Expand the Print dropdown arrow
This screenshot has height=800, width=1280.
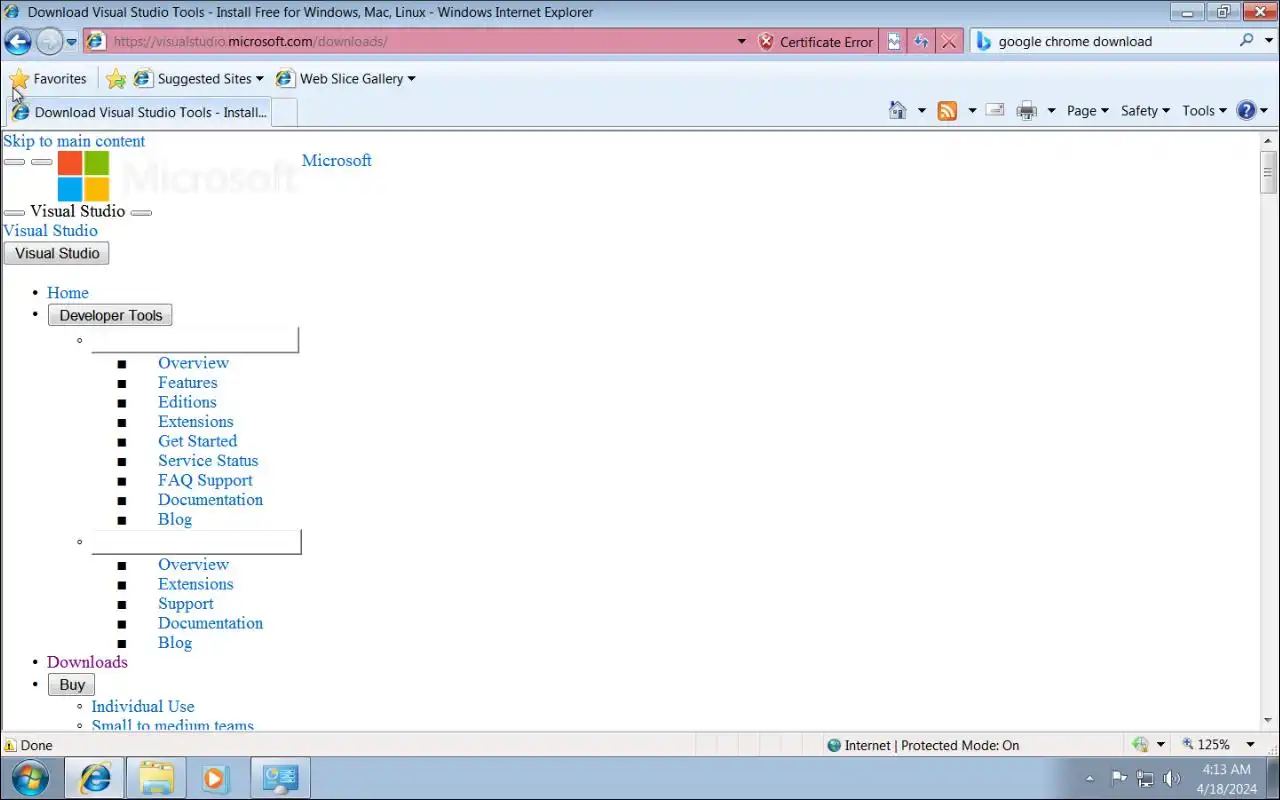click(1051, 111)
